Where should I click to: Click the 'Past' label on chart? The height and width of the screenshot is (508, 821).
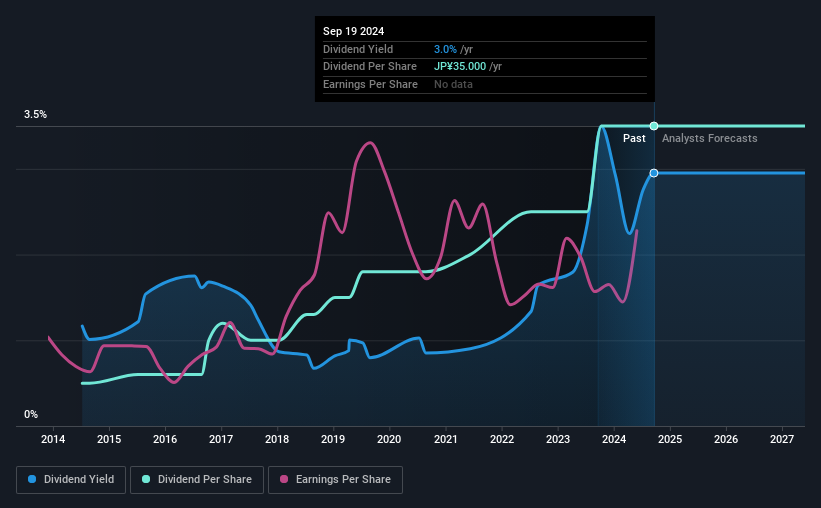coord(634,138)
